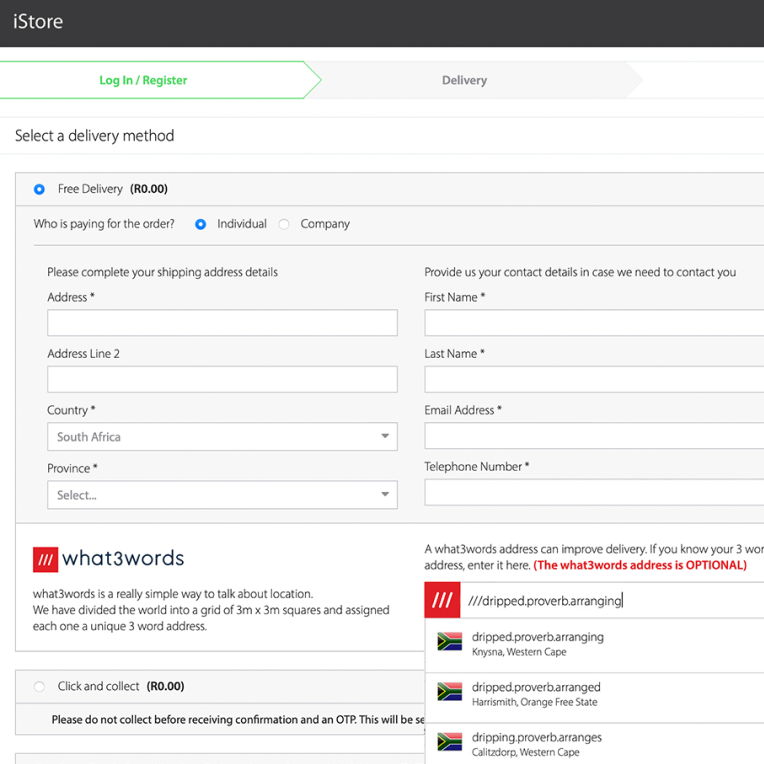Click the Province dropdown arrow
The image size is (764, 764).
(x=385, y=495)
